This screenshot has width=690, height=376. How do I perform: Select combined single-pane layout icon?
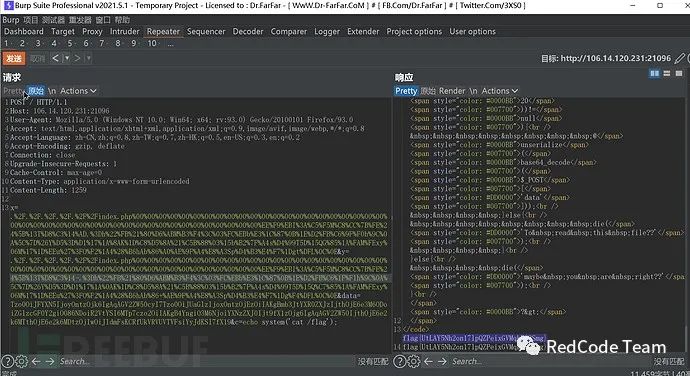(679, 74)
